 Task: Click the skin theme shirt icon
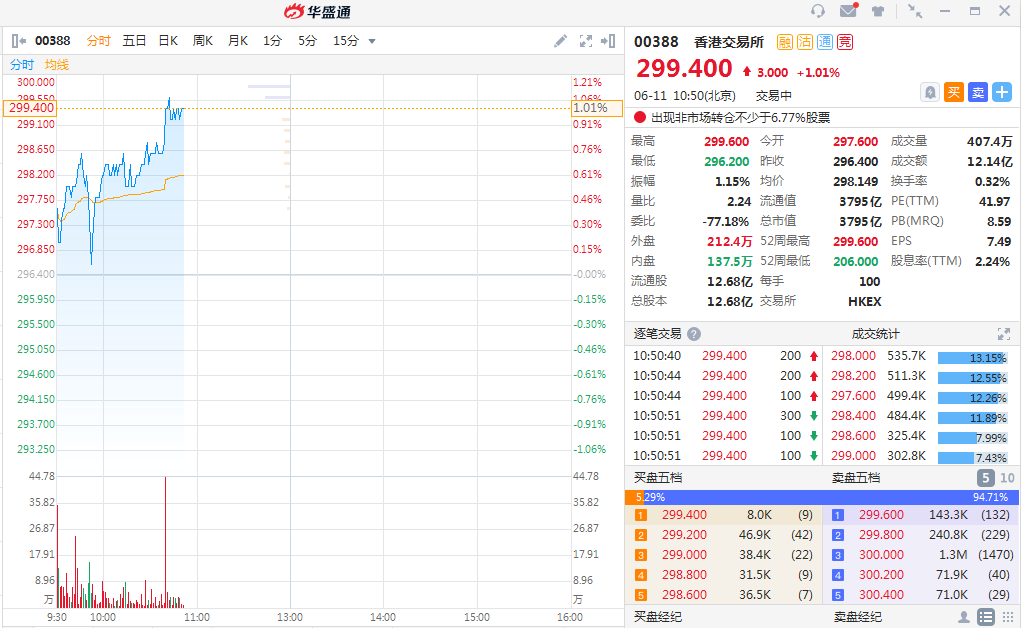tap(878, 11)
